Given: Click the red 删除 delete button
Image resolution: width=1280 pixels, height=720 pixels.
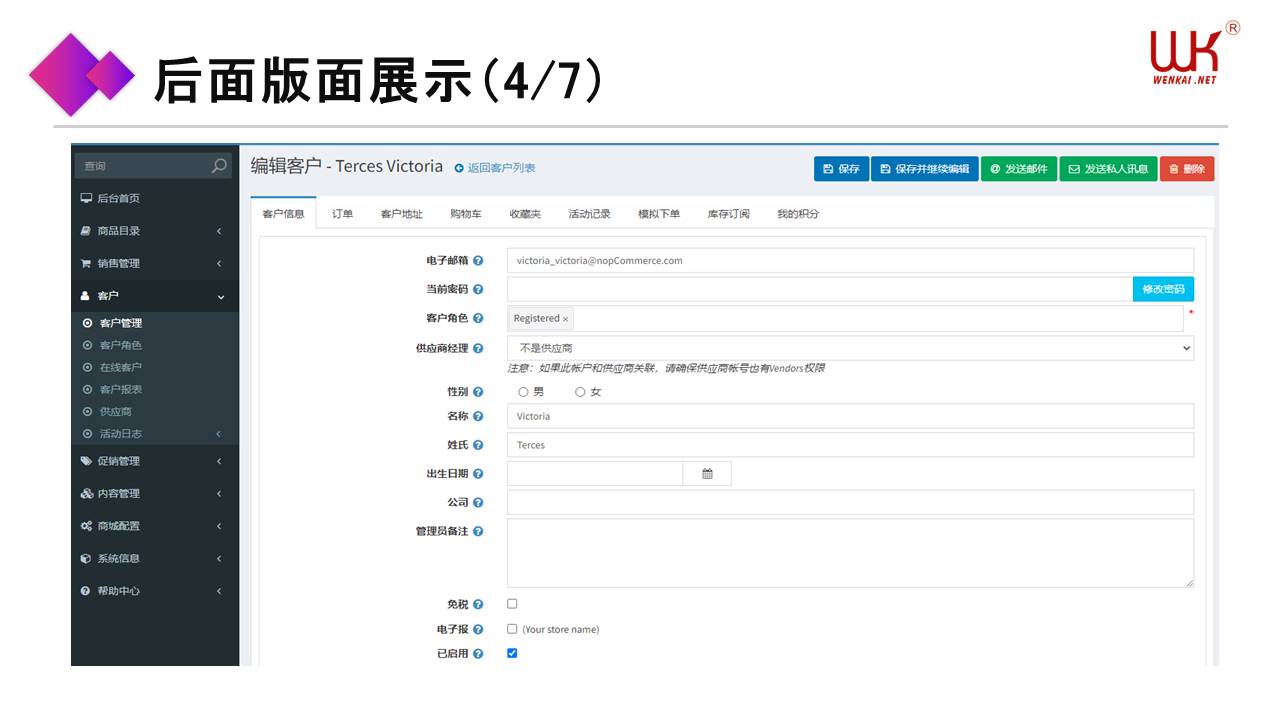Looking at the screenshot, I should (1187, 169).
